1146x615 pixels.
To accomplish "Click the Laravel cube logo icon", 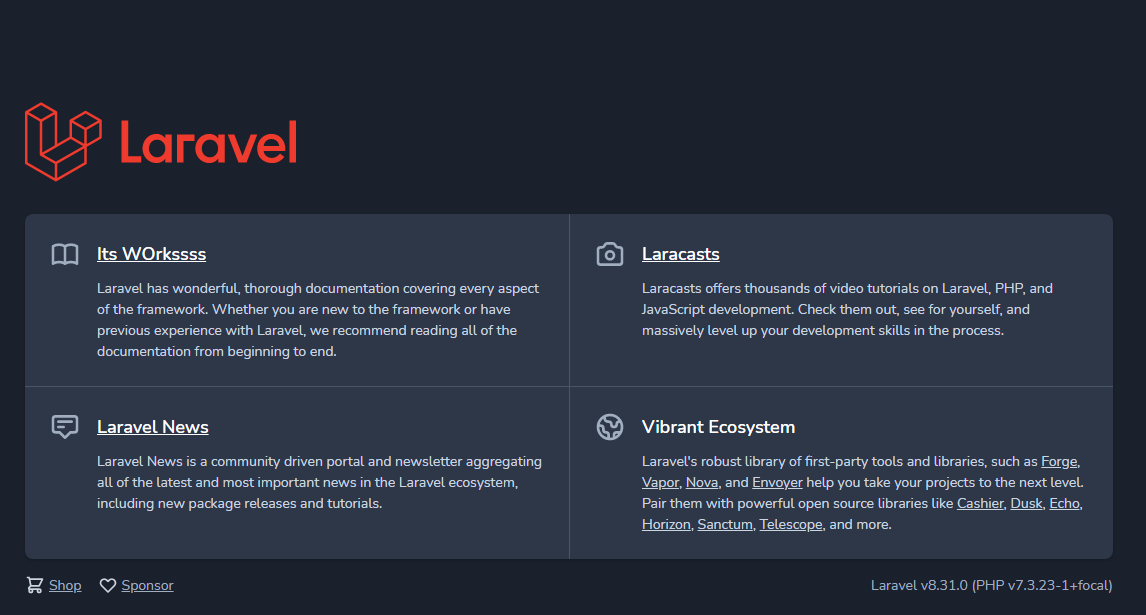I will (x=64, y=142).
